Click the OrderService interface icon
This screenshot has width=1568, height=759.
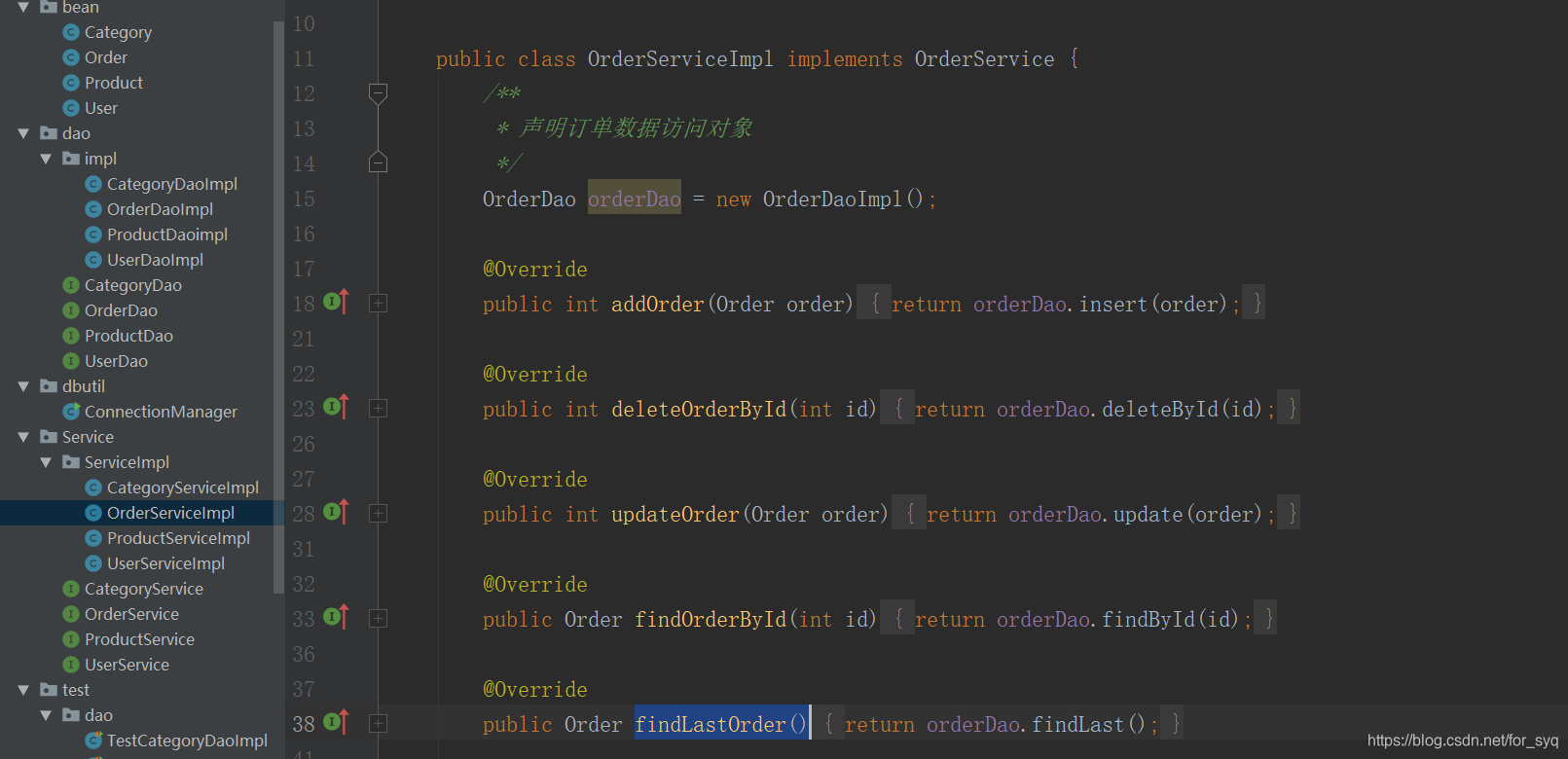pyautogui.click(x=71, y=614)
